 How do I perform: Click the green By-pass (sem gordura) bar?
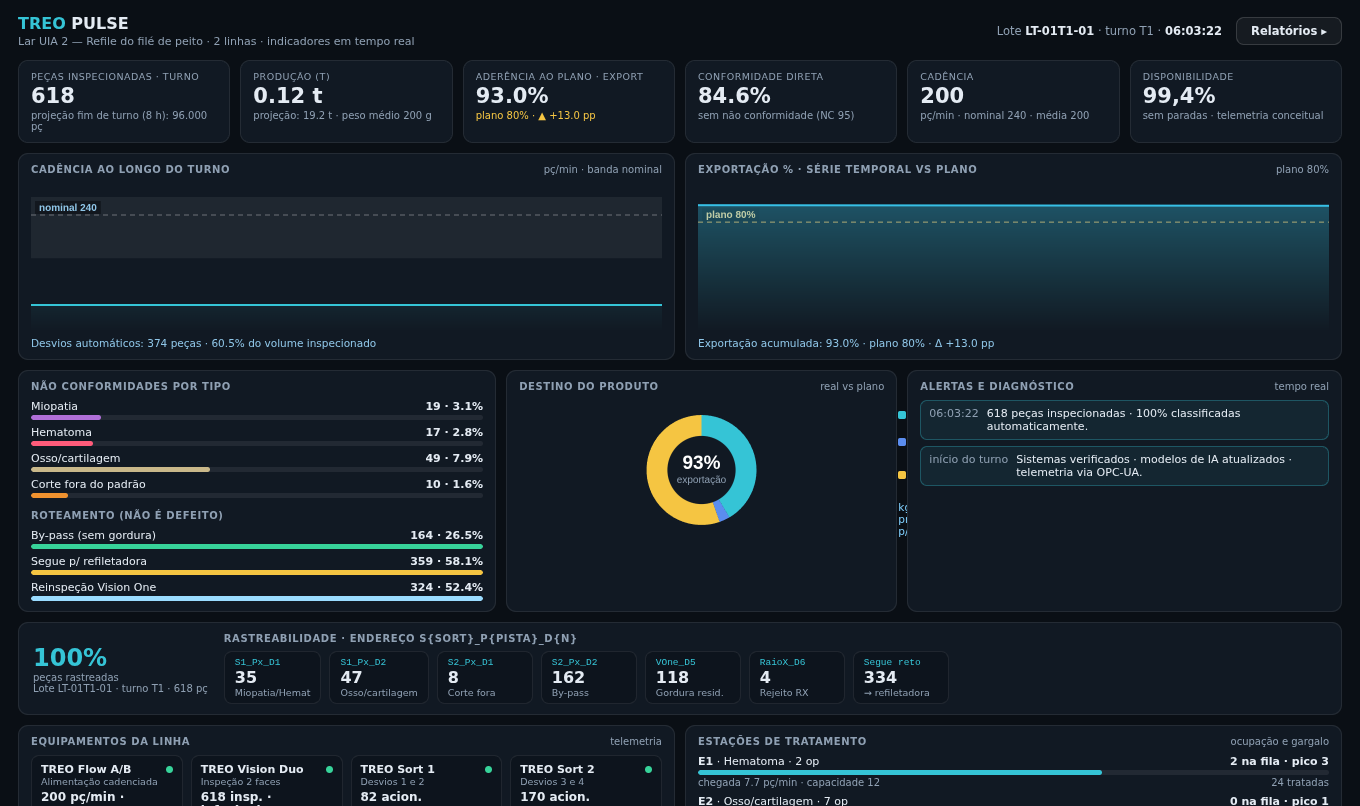coord(257,547)
